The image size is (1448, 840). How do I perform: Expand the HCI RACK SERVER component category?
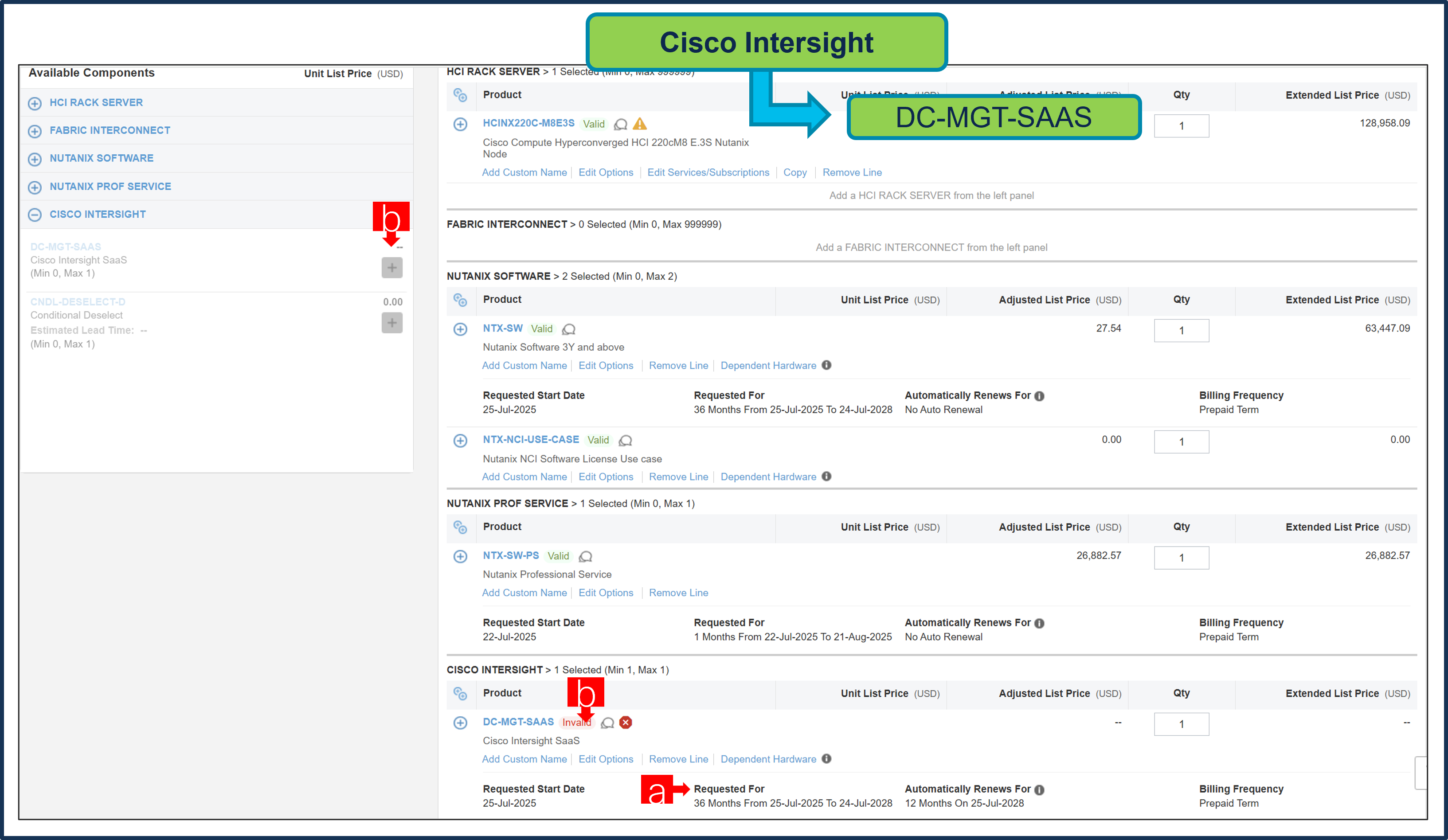click(x=35, y=103)
